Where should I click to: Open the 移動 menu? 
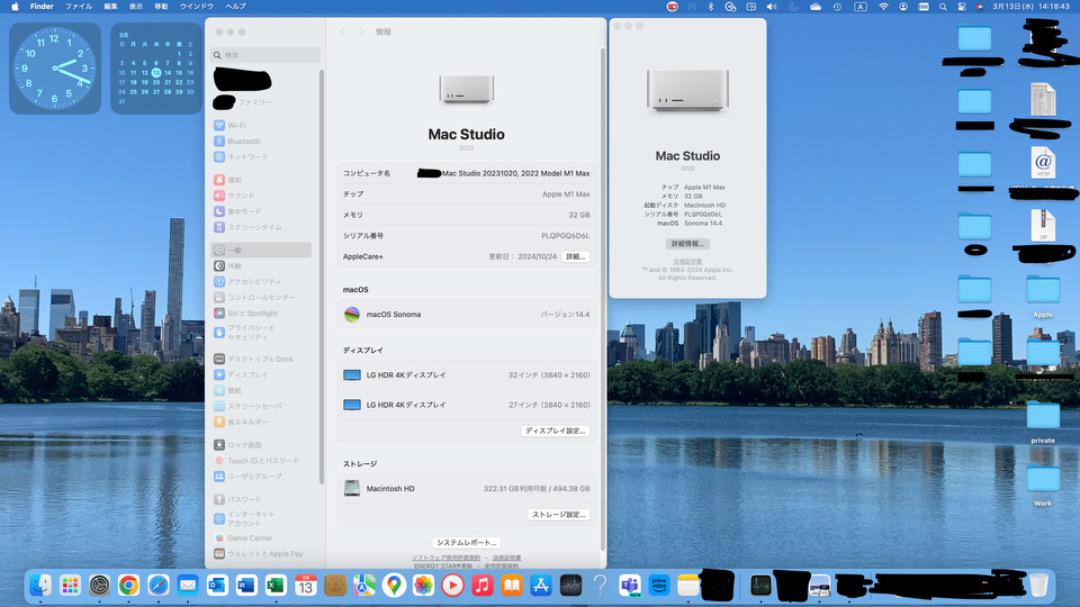click(x=161, y=6)
